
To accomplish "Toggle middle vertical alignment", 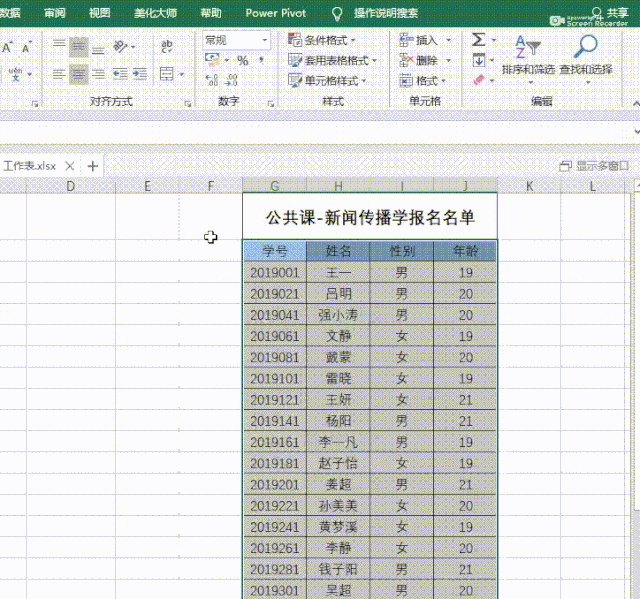I will (x=78, y=47).
